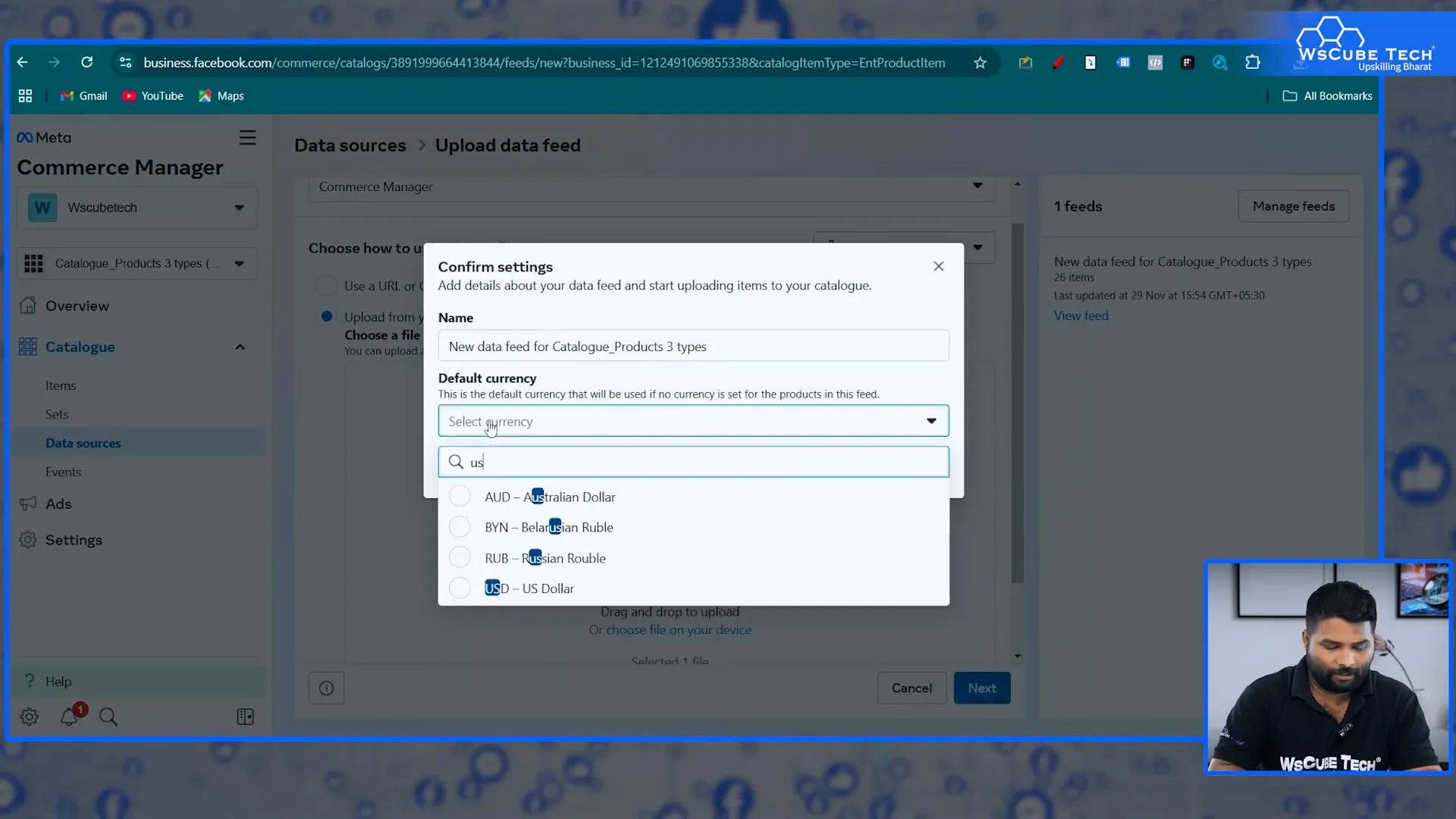Click the currency search field
Image resolution: width=1456 pixels, height=819 pixels.
tap(693, 462)
